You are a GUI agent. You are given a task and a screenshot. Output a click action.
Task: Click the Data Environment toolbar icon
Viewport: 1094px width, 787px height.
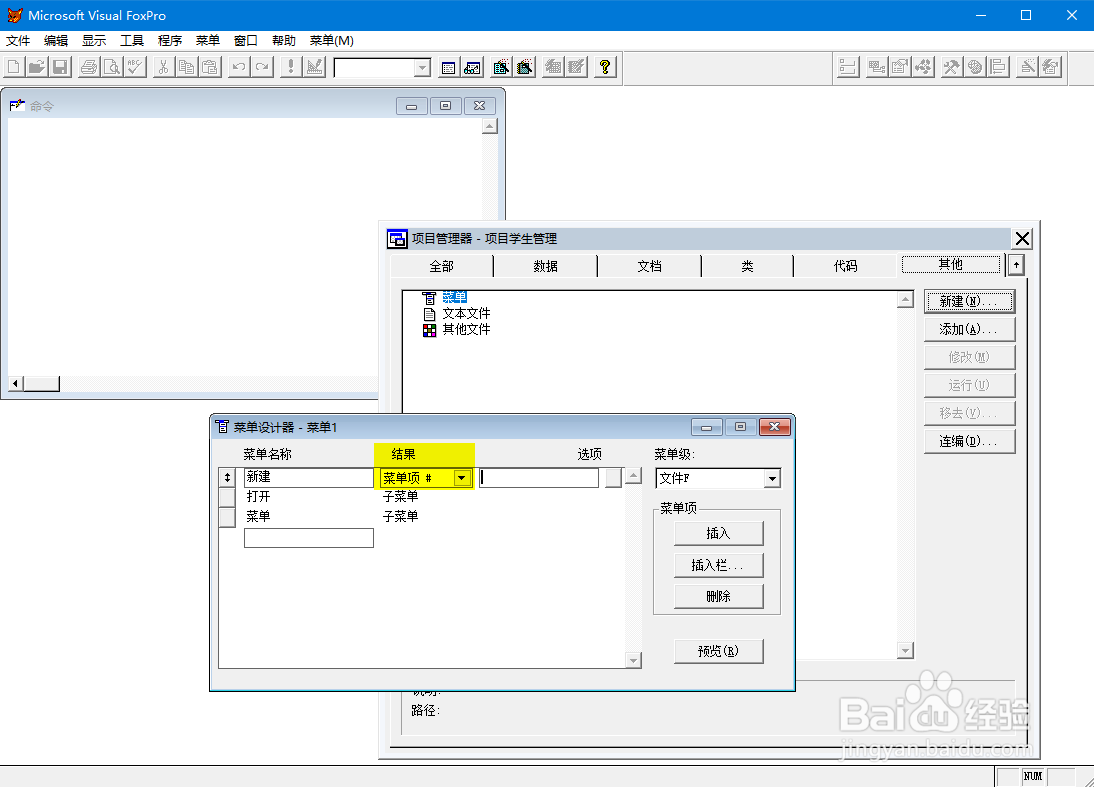coord(876,67)
